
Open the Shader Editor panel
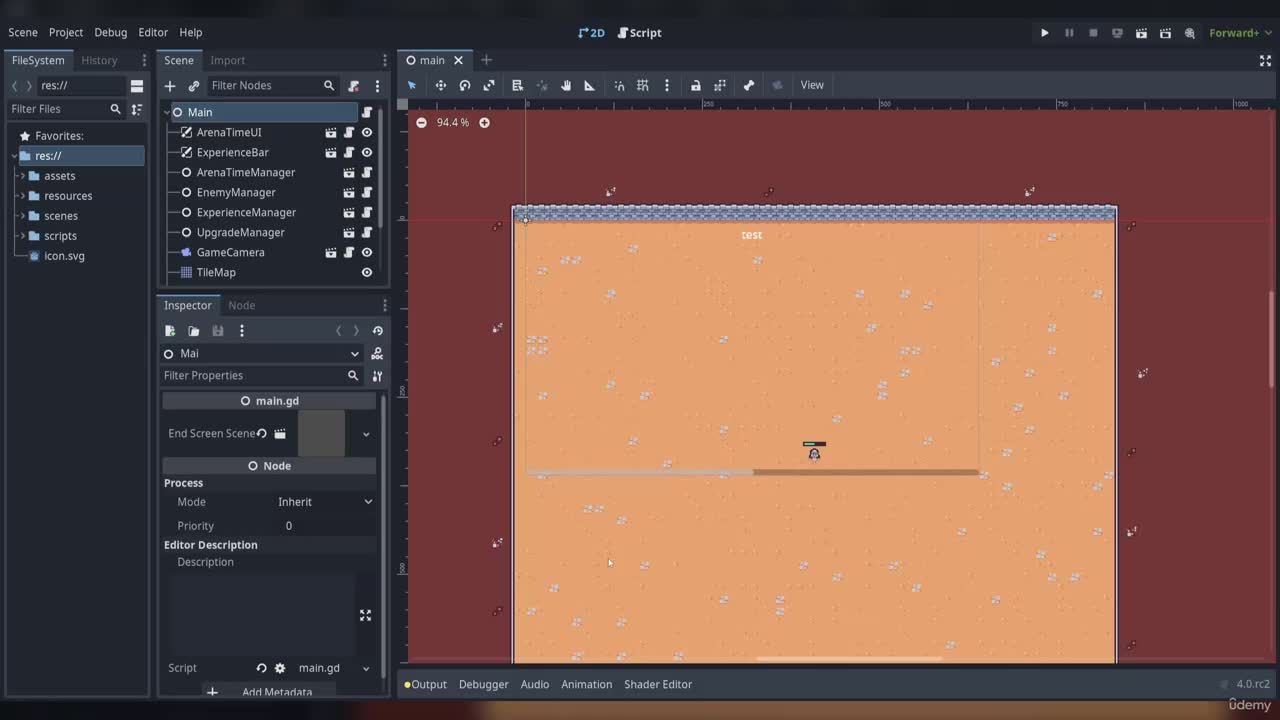(658, 684)
